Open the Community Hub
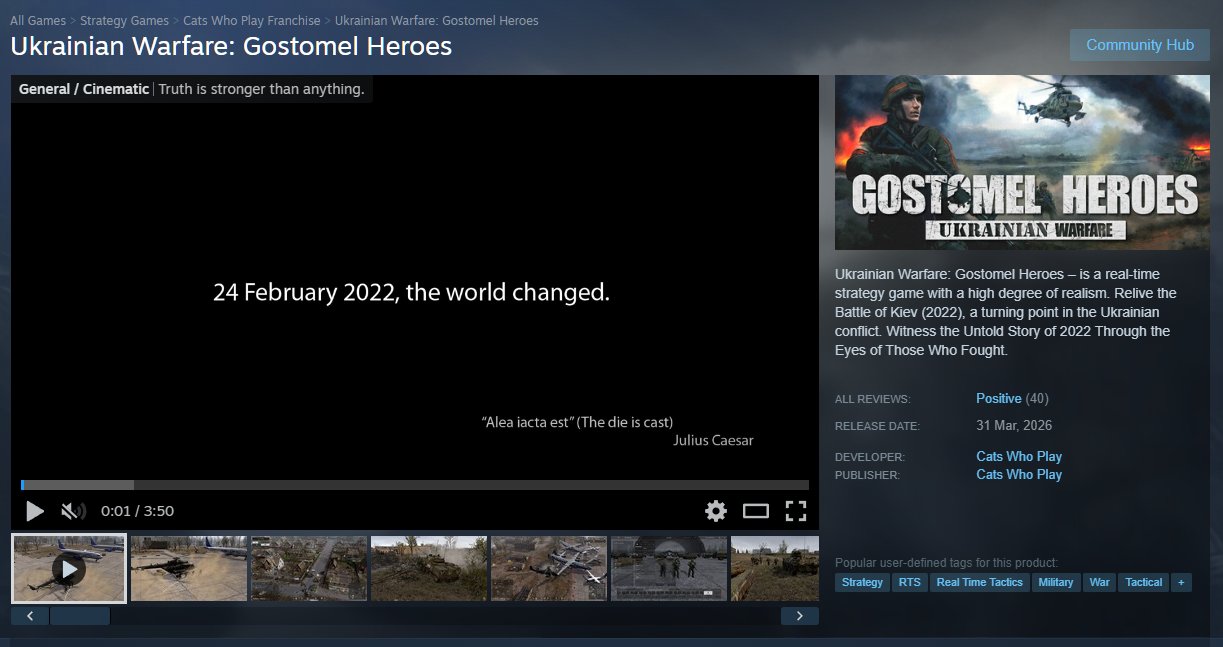1223x647 pixels. click(x=1140, y=45)
